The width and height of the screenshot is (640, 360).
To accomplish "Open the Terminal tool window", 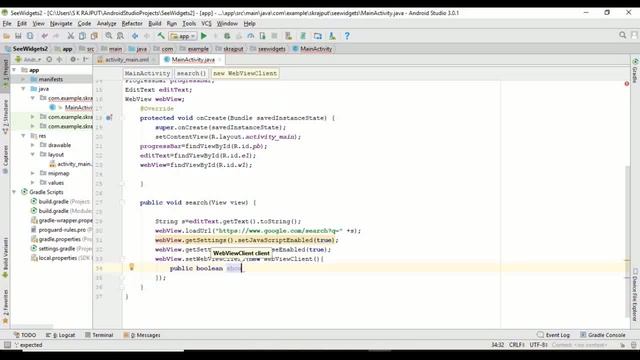I will (x=99, y=335).
